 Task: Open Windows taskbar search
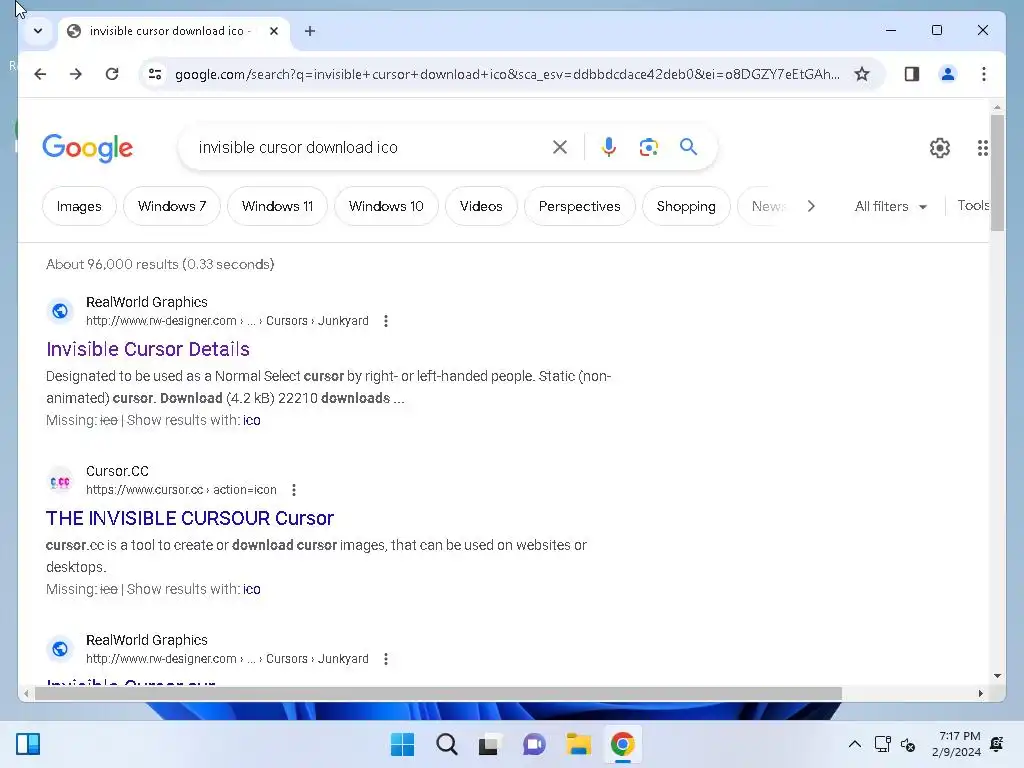[447, 744]
